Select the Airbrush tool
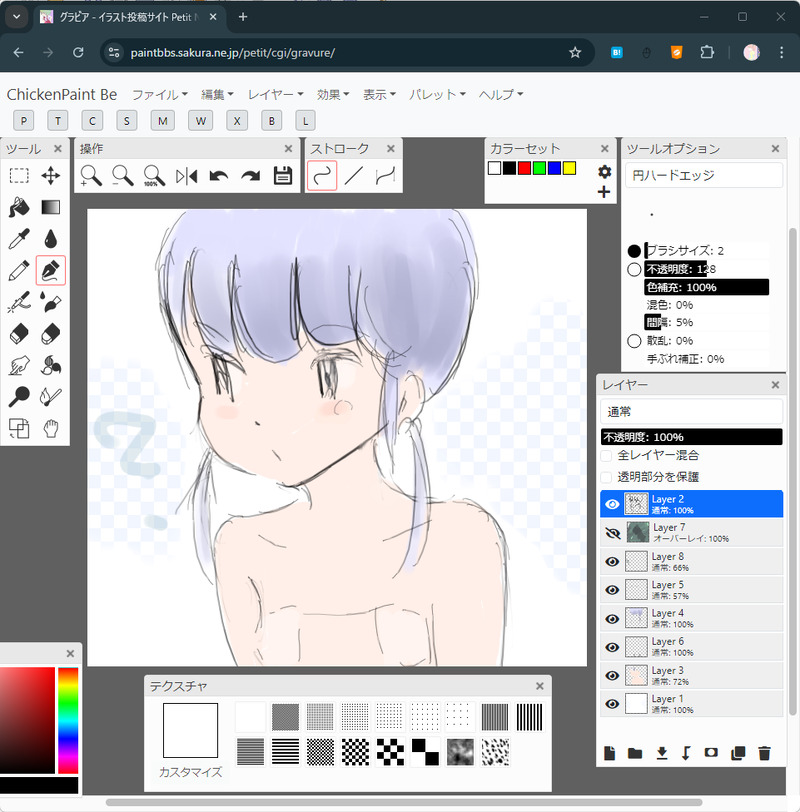This screenshot has height=812, width=800. [19, 302]
